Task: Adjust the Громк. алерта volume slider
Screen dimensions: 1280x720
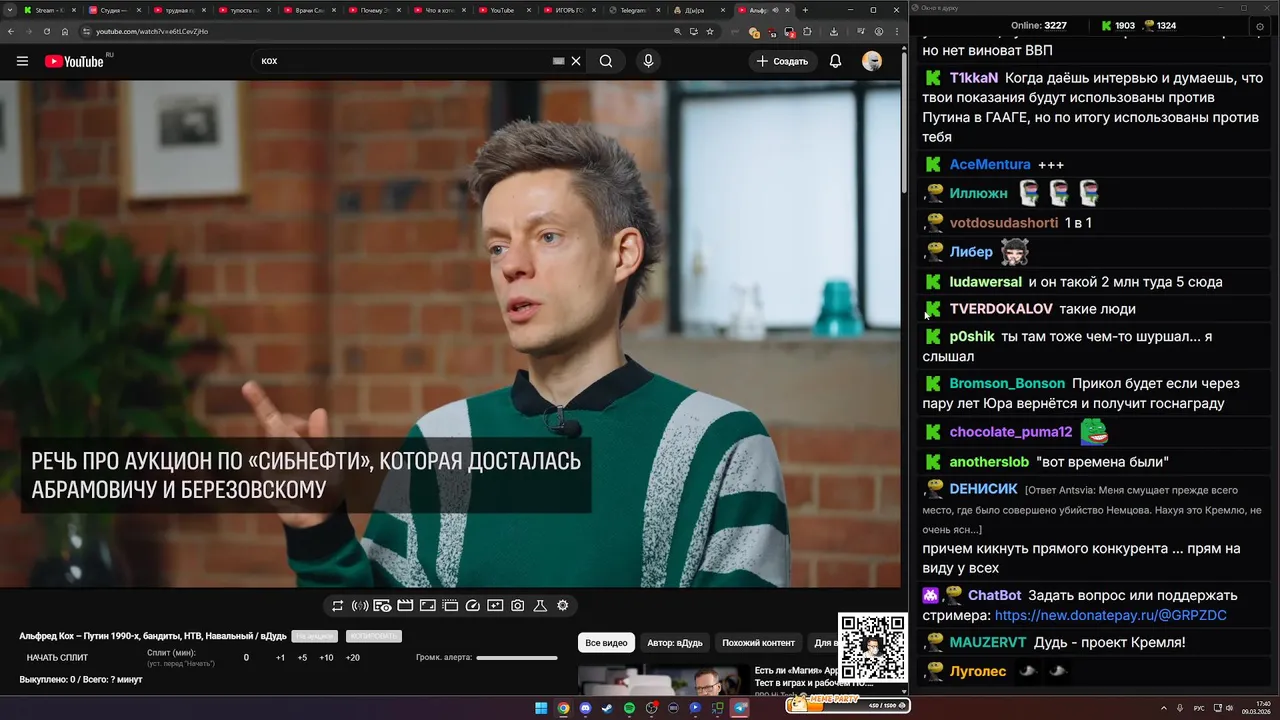Action: click(517, 658)
